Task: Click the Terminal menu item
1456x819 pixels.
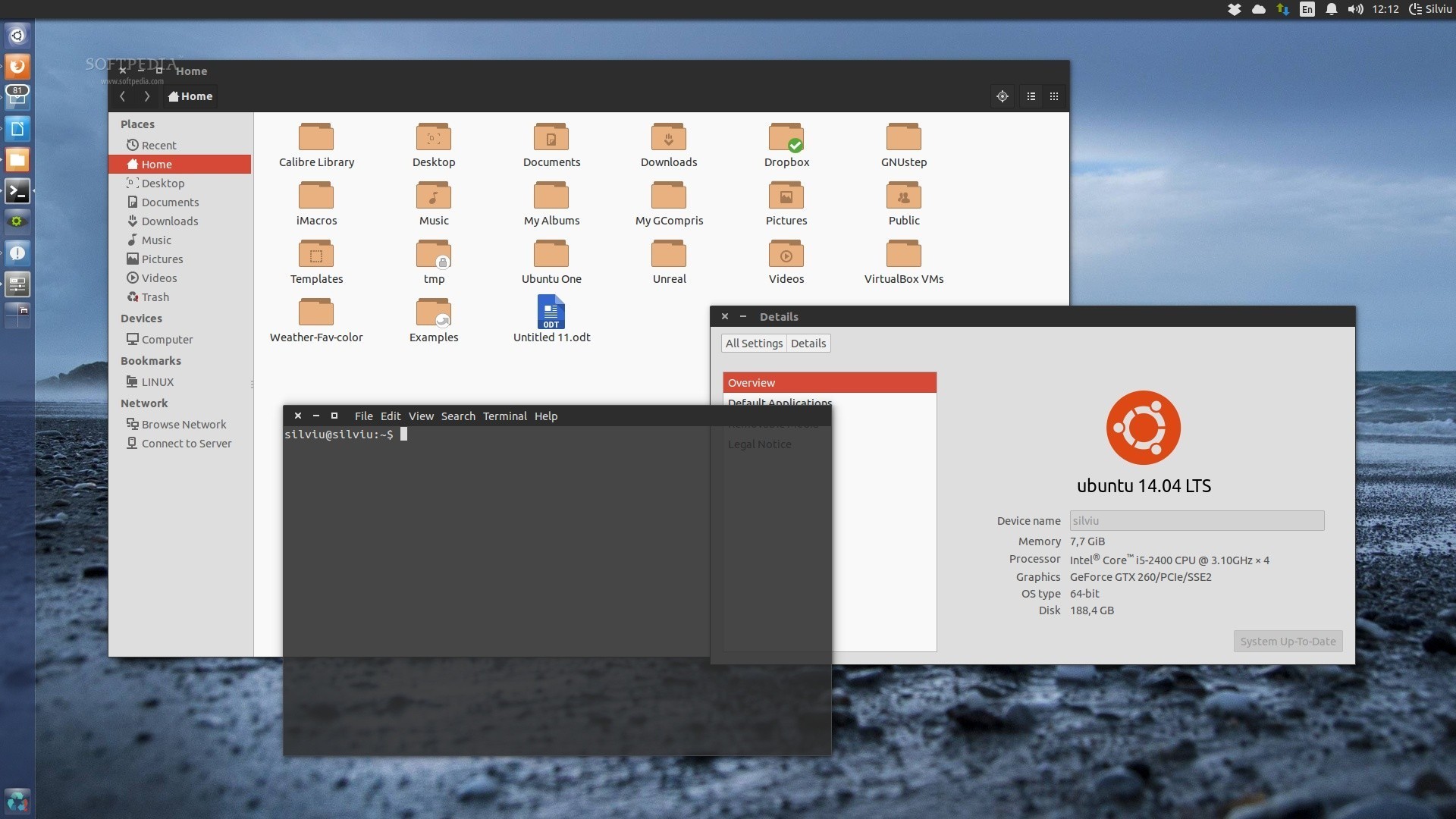Action: [x=504, y=416]
